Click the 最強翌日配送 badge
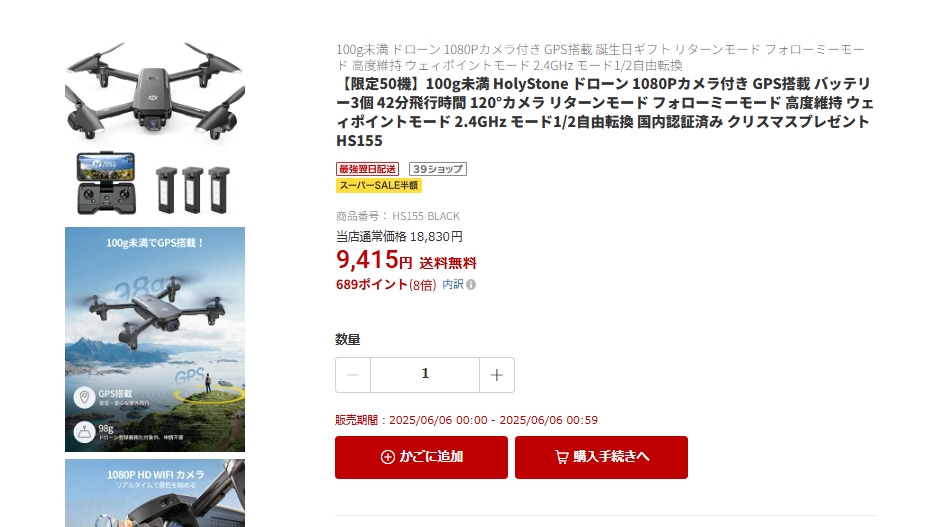 367,169
